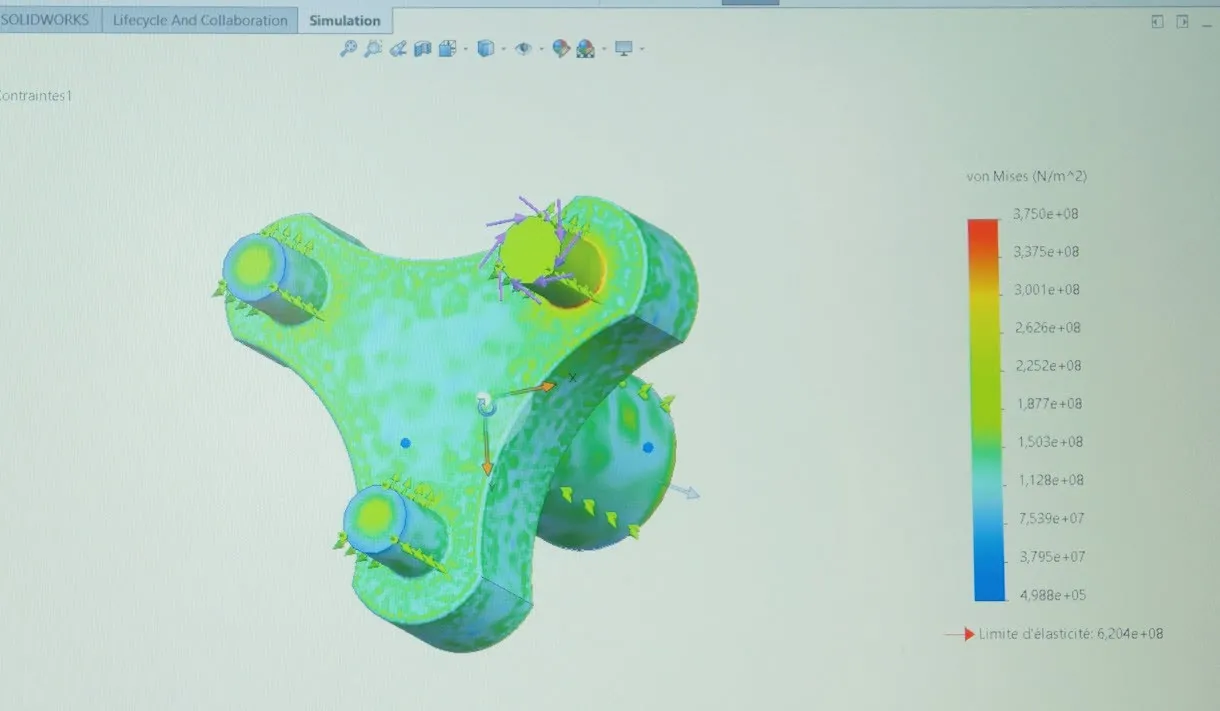Viewport: 1220px width, 711px height.
Task: Click the Limite d'élasticité label
Action: tap(1070, 634)
